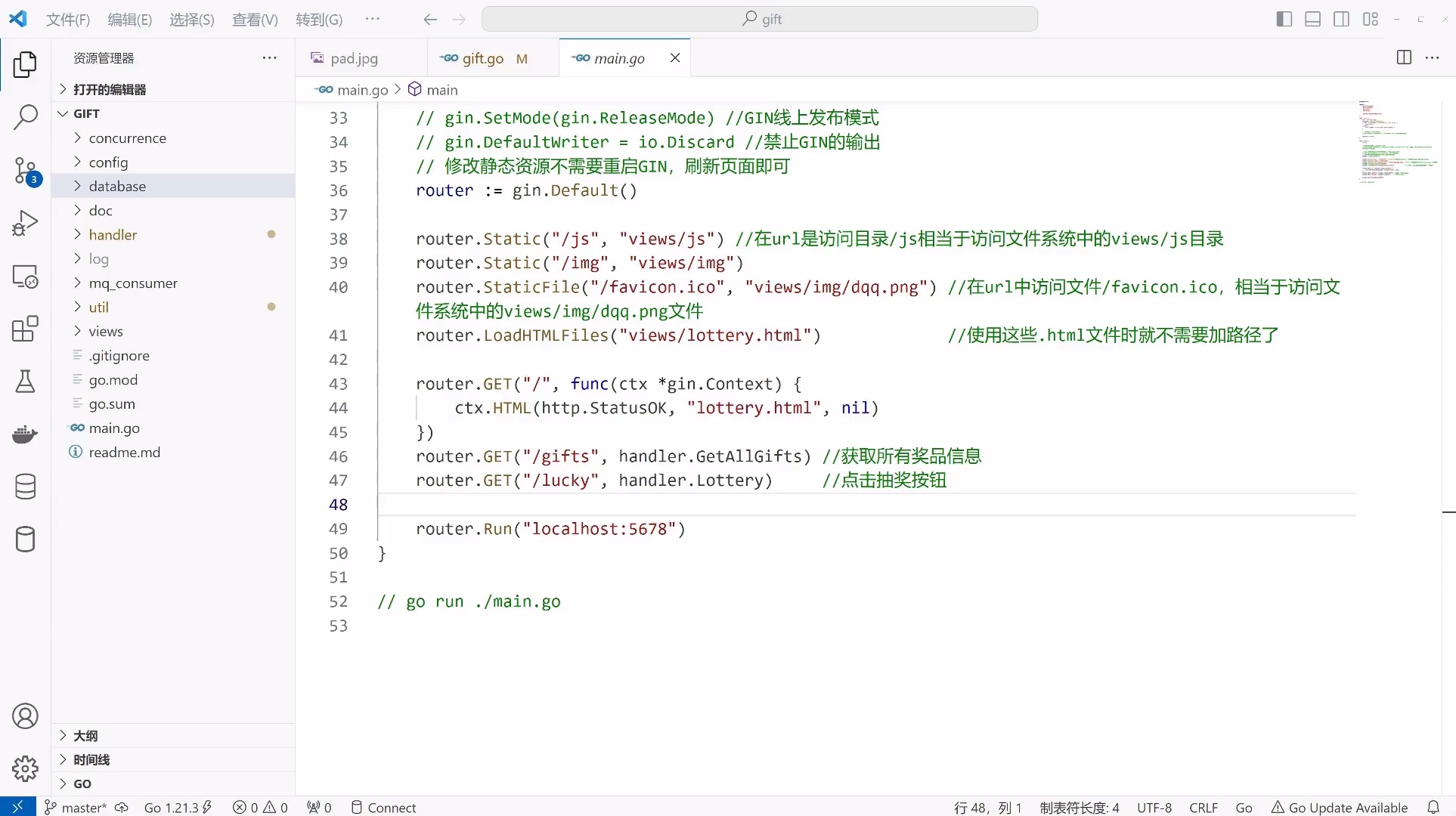Expand the handler folder
Viewport: 1456px width, 816px height.
173,234
